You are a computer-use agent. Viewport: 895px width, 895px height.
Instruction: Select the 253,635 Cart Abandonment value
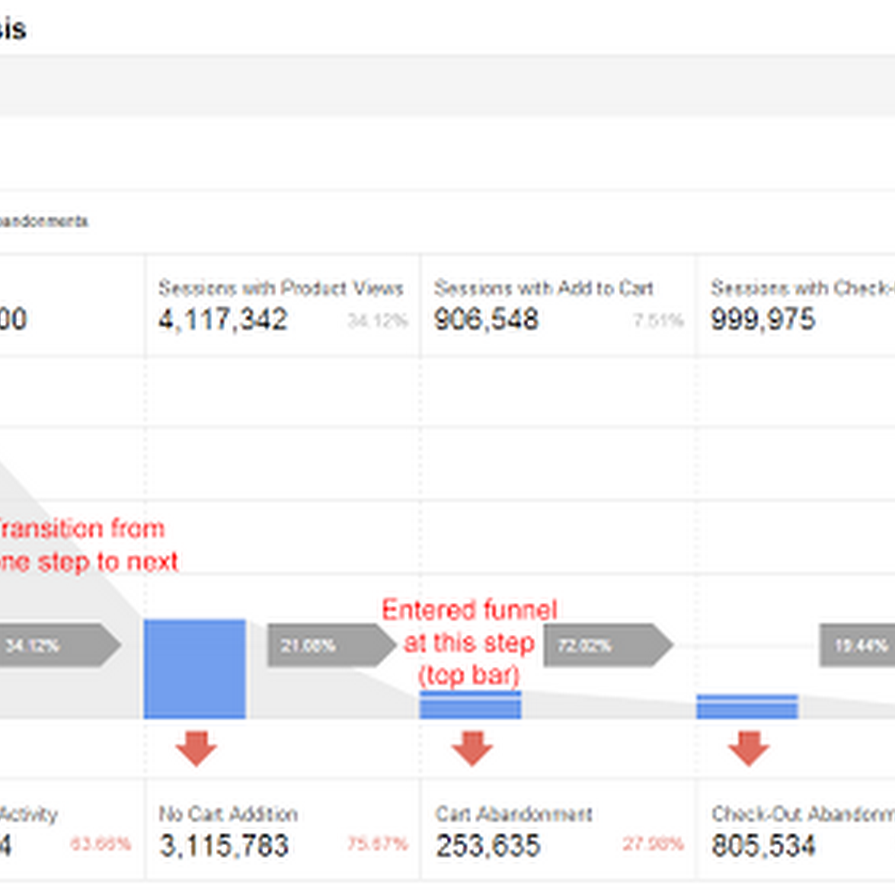point(483,847)
